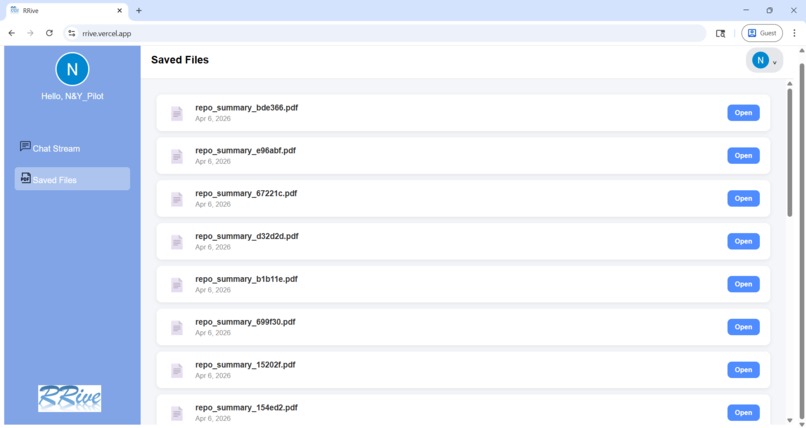Reload the page with refresh icon
This screenshot has width=806, height=428.
point(49,33)
